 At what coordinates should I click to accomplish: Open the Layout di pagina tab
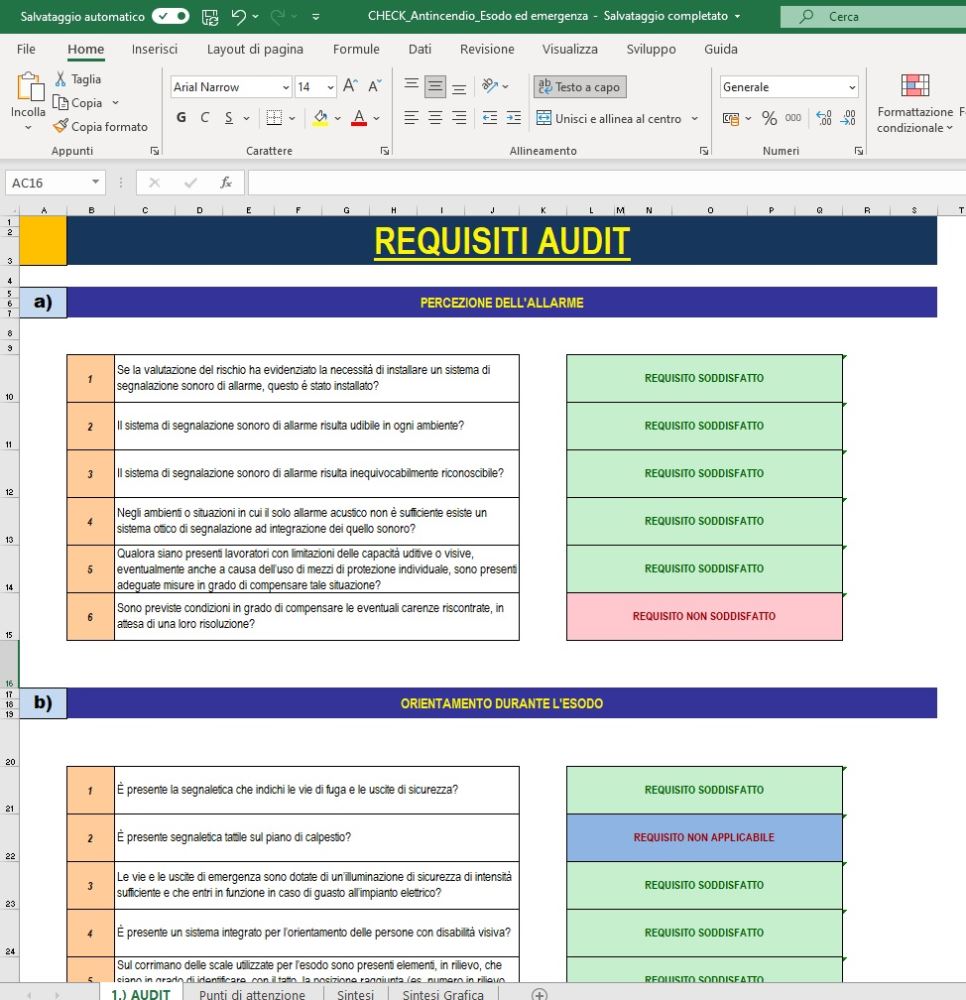click(x=255, y=49)
